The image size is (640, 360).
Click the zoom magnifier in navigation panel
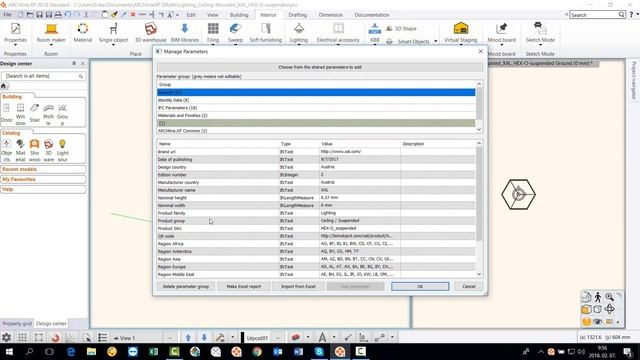(609, 297)
